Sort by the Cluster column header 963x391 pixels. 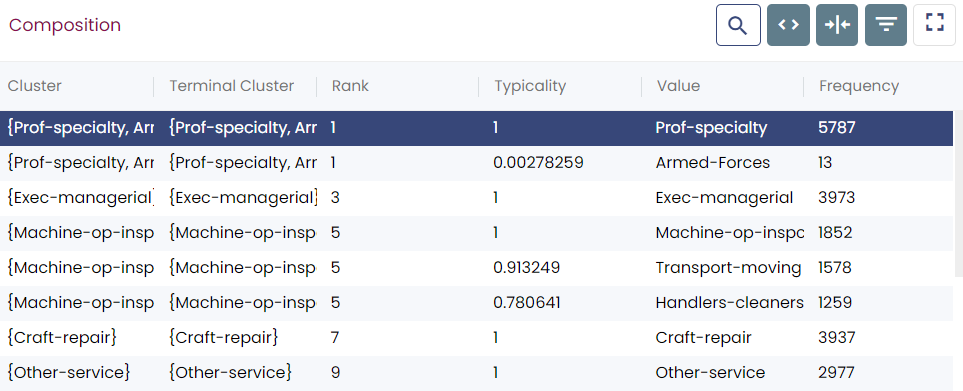point(34,86)
